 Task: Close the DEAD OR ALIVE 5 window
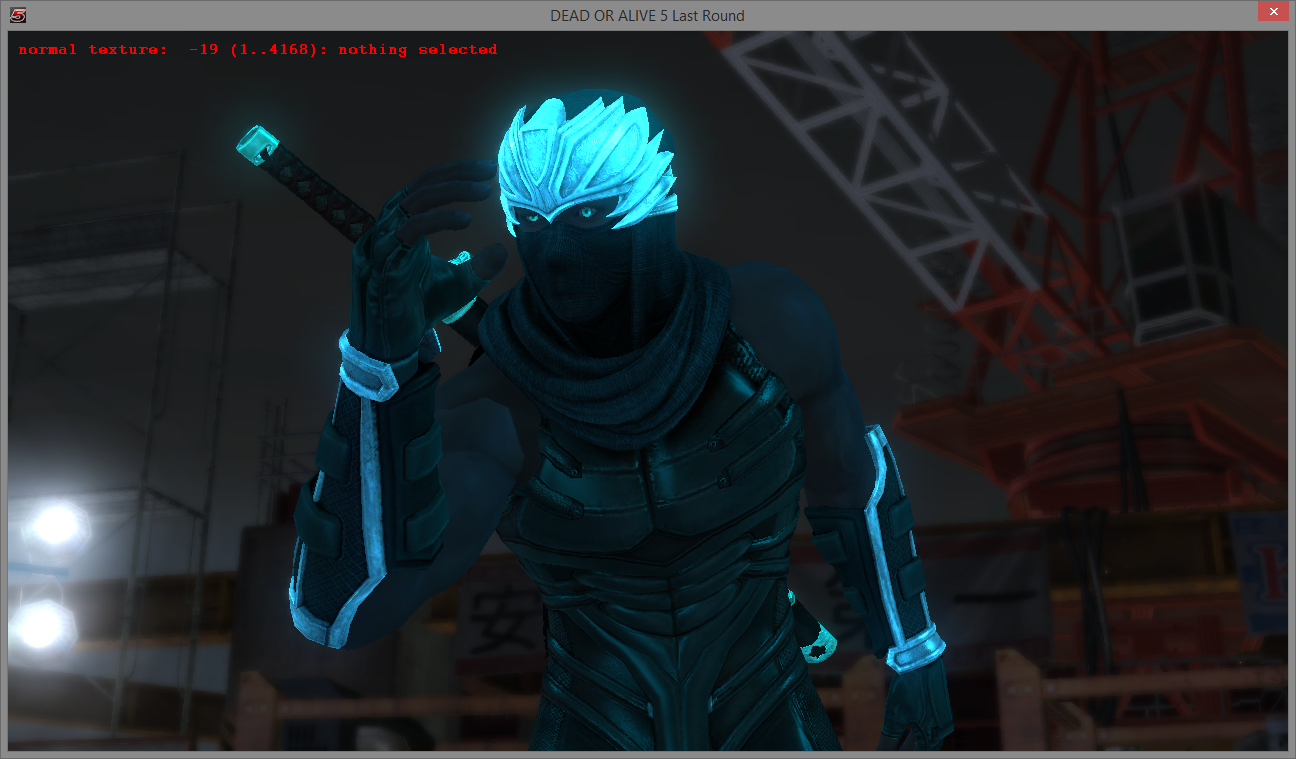(1269, 12)
